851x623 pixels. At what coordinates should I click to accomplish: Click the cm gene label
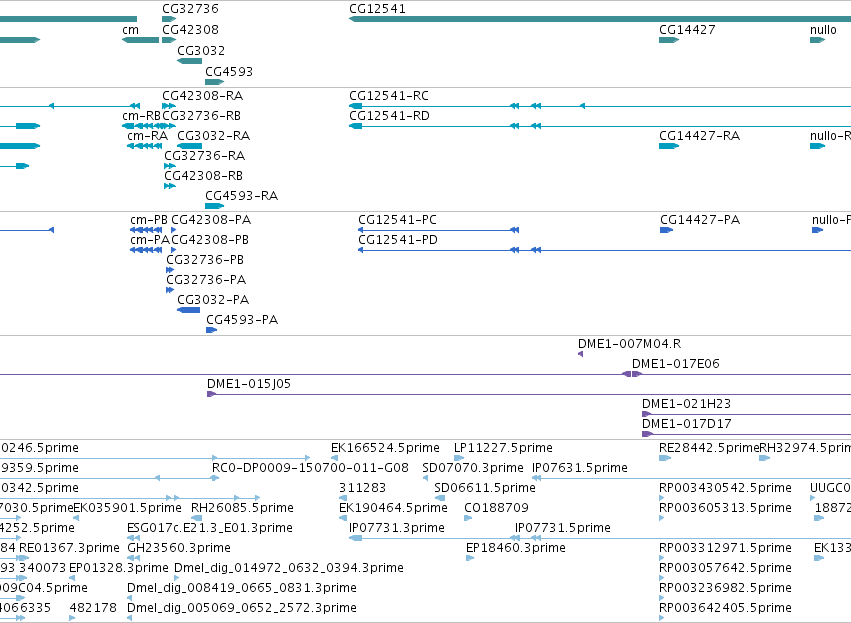pyautogui.click(x=130, y=30)
